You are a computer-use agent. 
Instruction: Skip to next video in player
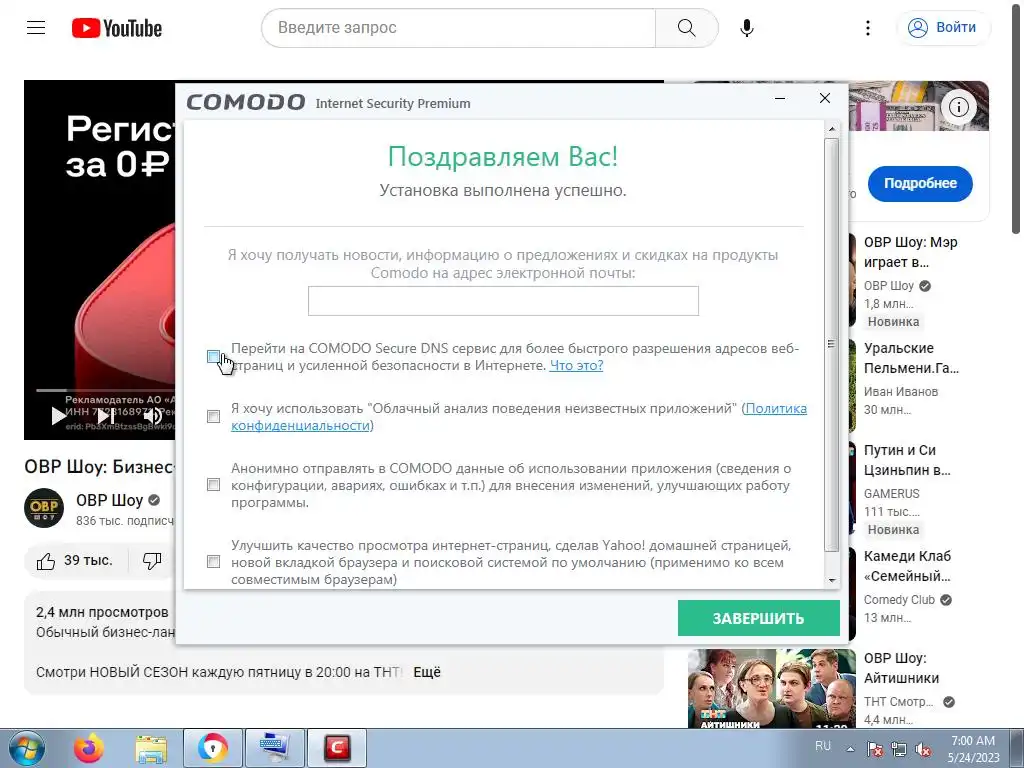(x=105, y=415)
